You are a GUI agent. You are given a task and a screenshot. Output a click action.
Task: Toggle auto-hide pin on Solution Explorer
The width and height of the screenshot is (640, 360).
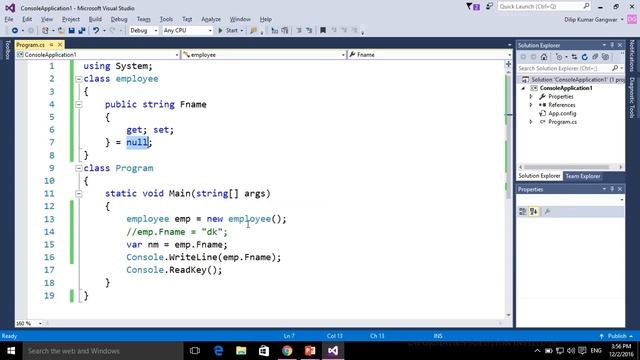click(612, 45)
